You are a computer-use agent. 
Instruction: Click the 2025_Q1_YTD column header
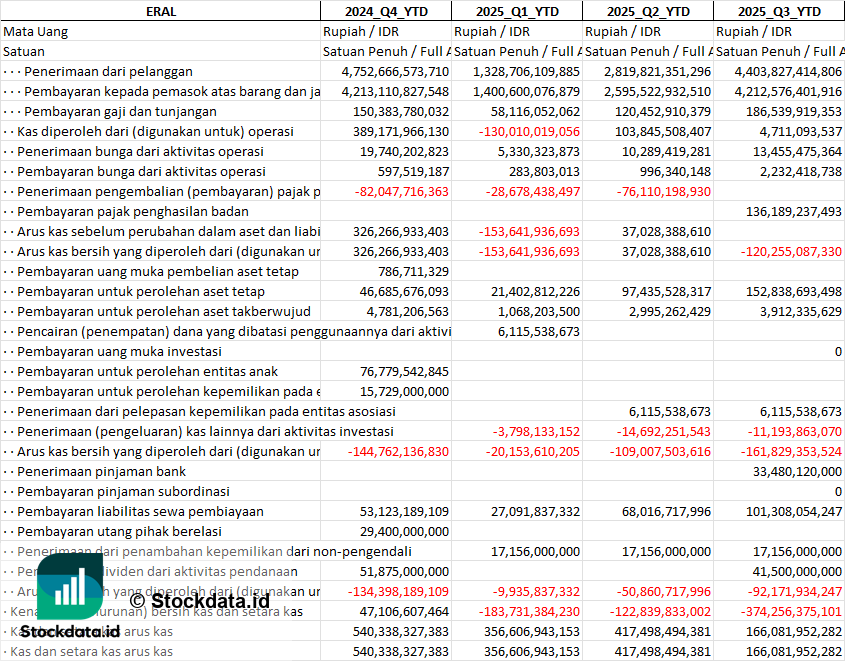[517, 11]
